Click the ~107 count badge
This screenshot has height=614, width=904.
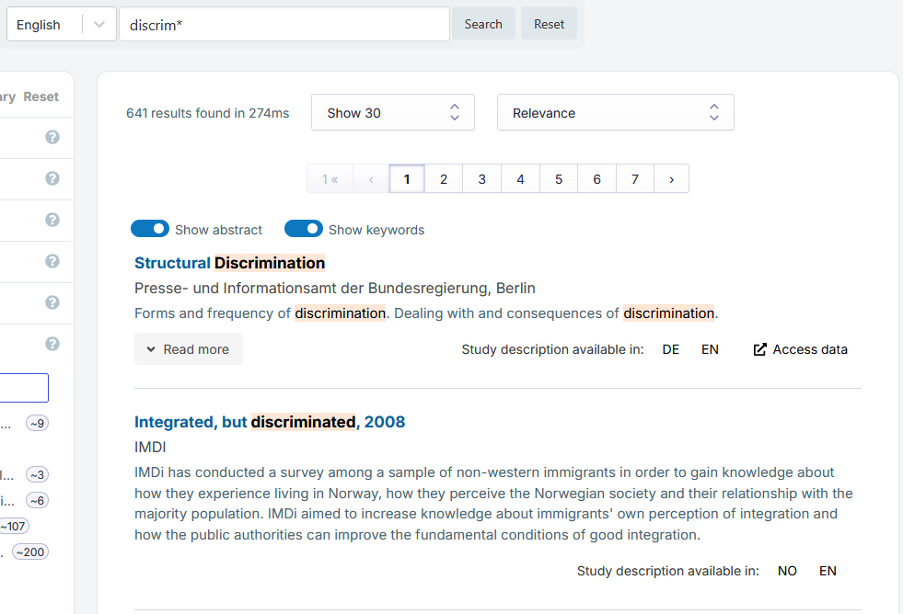coord(13,526)
